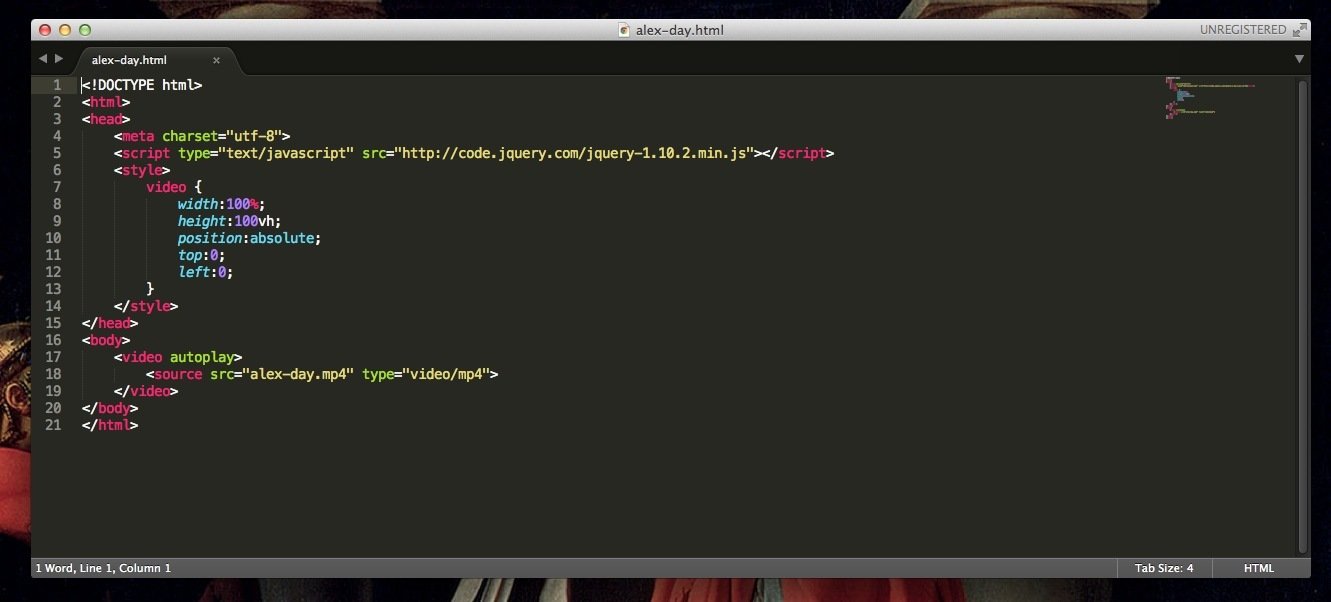Click the file icon in window title
The width and height of the screenshot is (1331, 602).
click(625, 30)
